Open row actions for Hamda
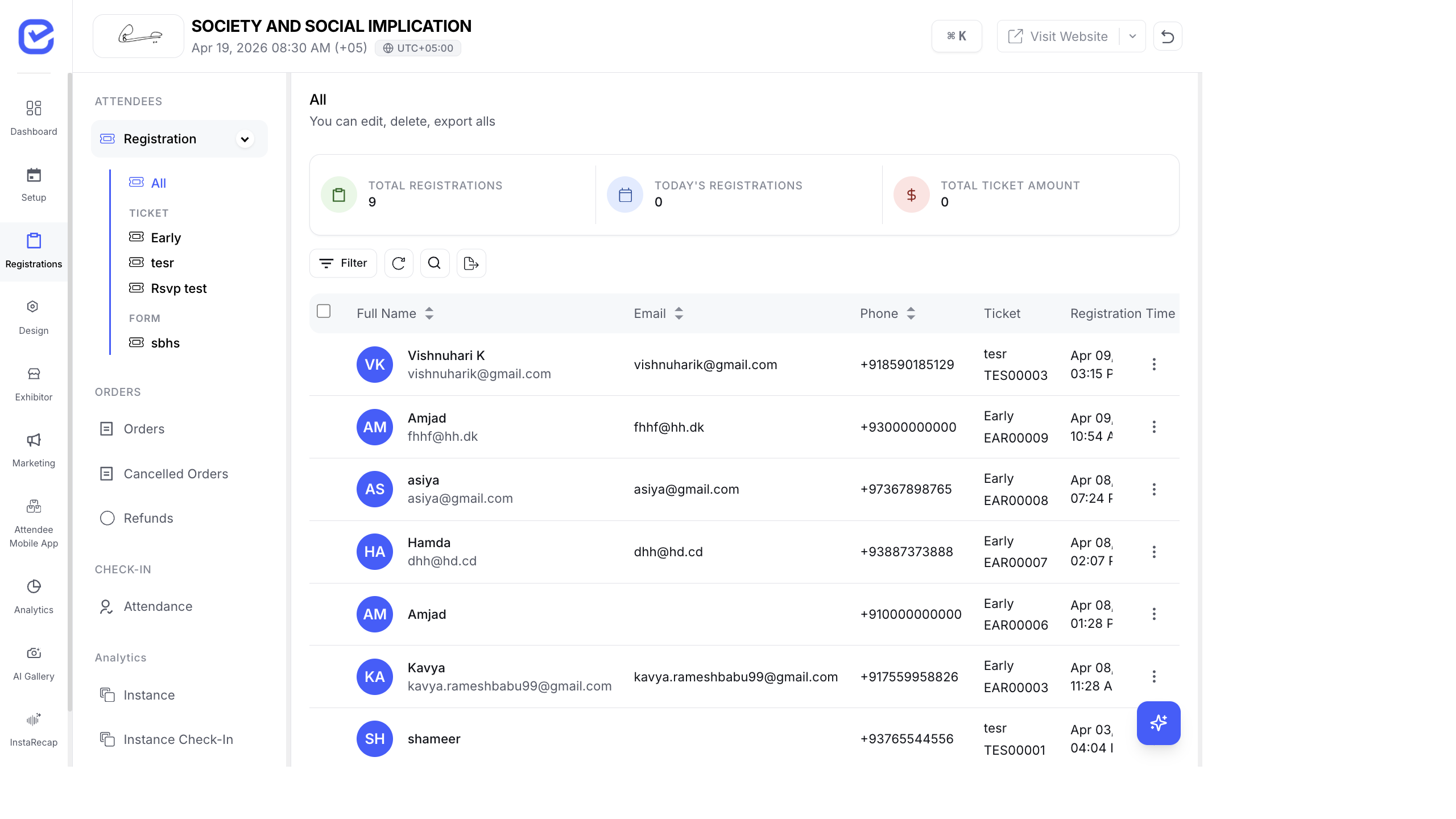Image resolution: width=1456 pixels, height=819 pixels. coord(1154,552)
